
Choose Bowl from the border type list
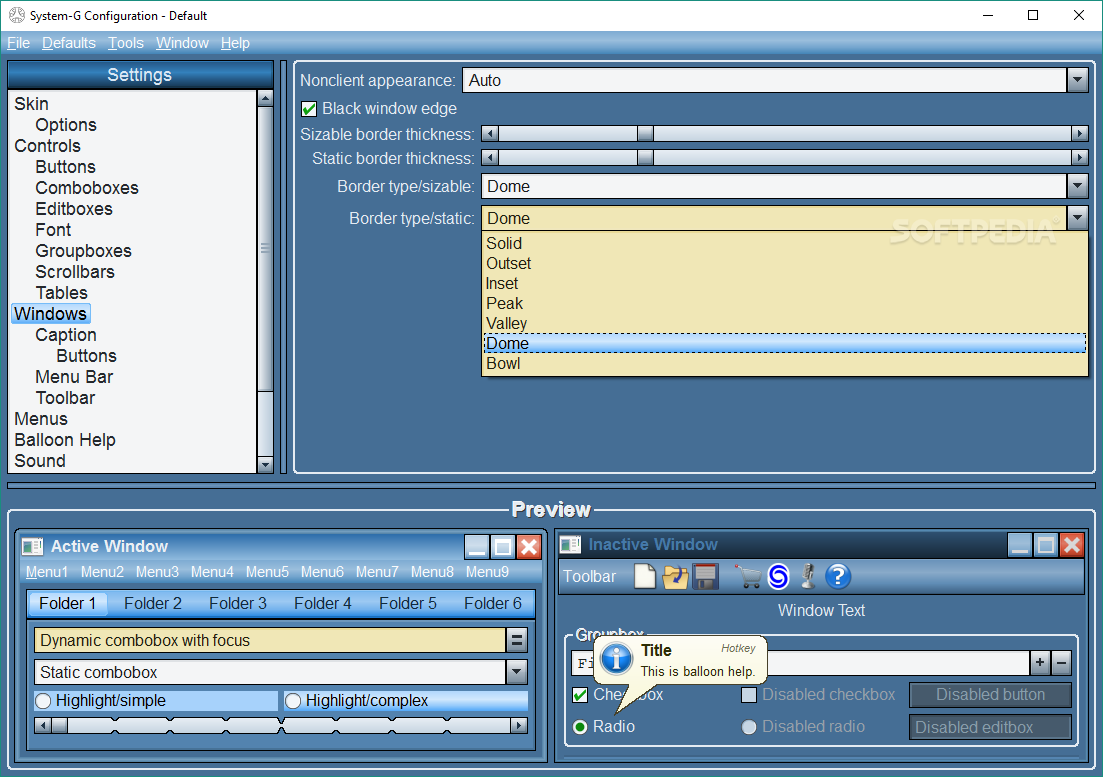[x=784, y=364]
